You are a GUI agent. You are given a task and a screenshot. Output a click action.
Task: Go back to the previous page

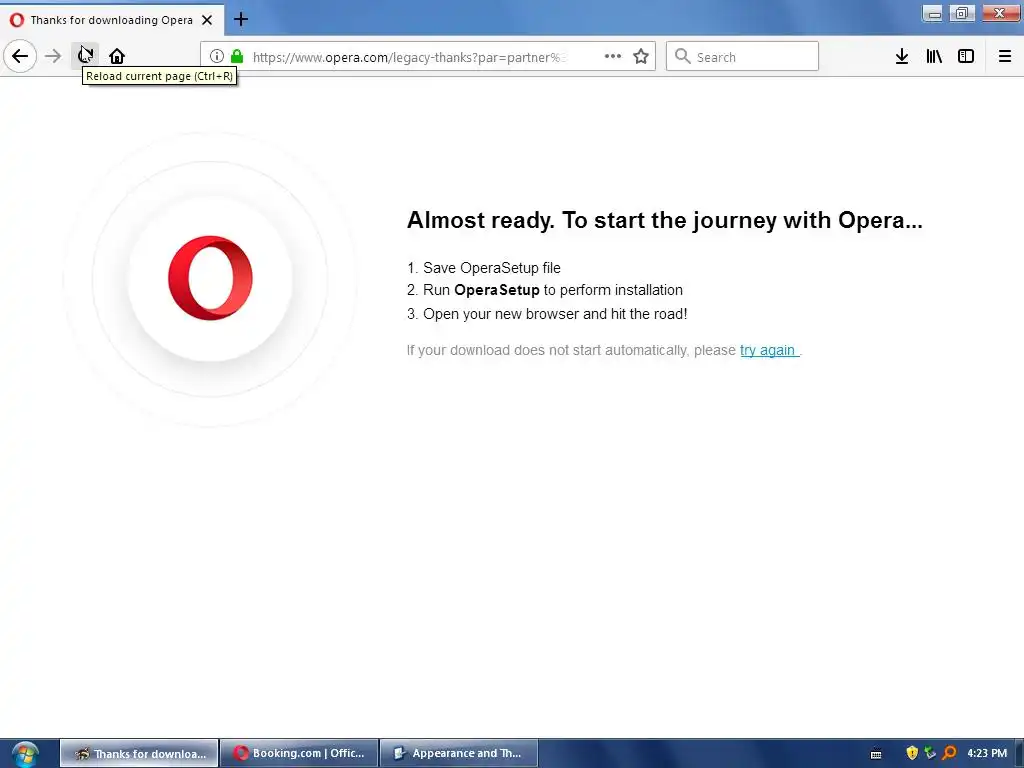(20, 56)
